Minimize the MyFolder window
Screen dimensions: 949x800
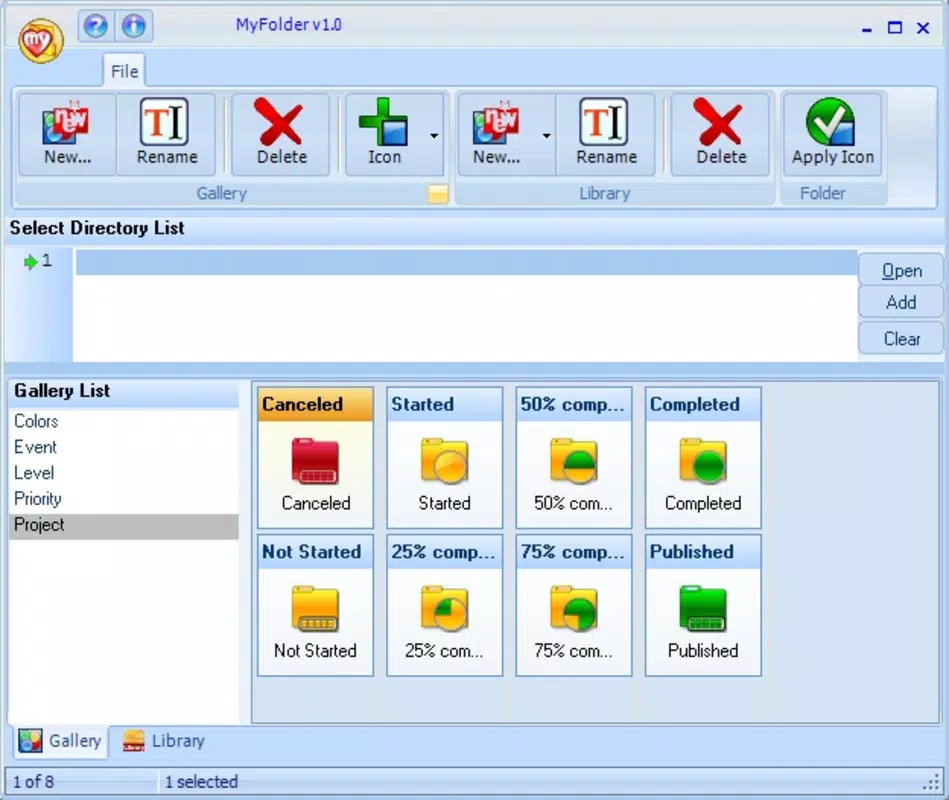point(867,28)
